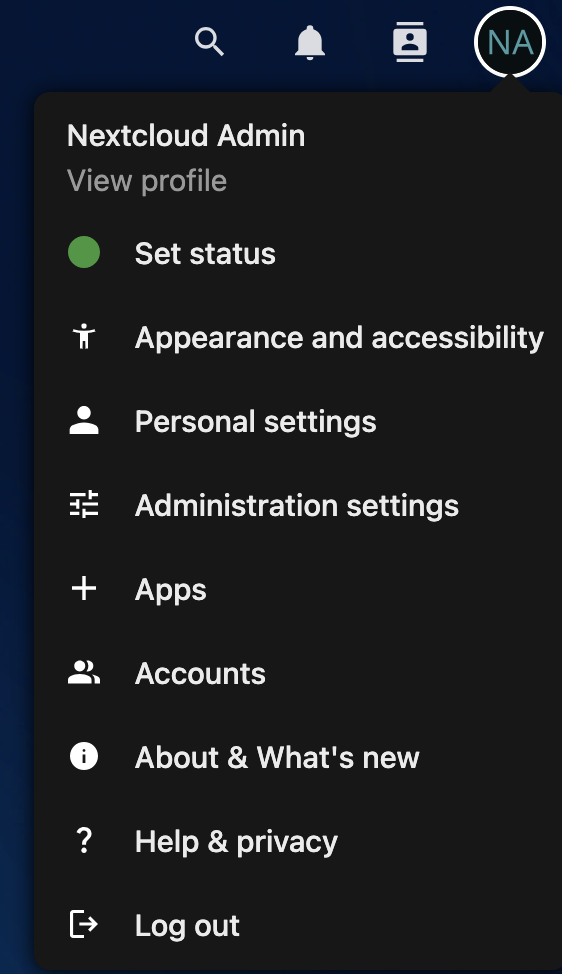Click the info circle icon

[84, 757]
